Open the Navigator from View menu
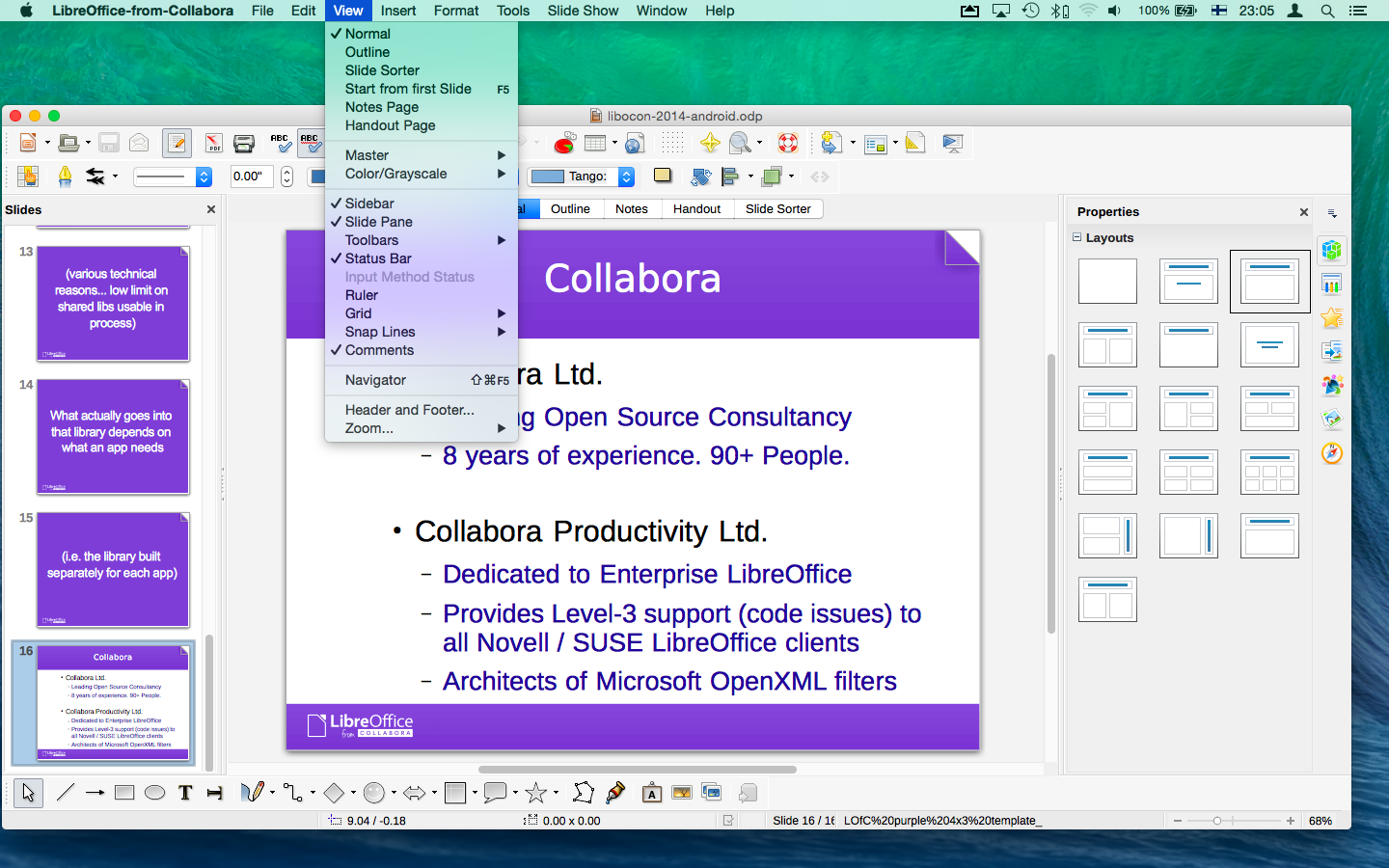The height and width of the screenshot is (868, 1389). point(422,380)
